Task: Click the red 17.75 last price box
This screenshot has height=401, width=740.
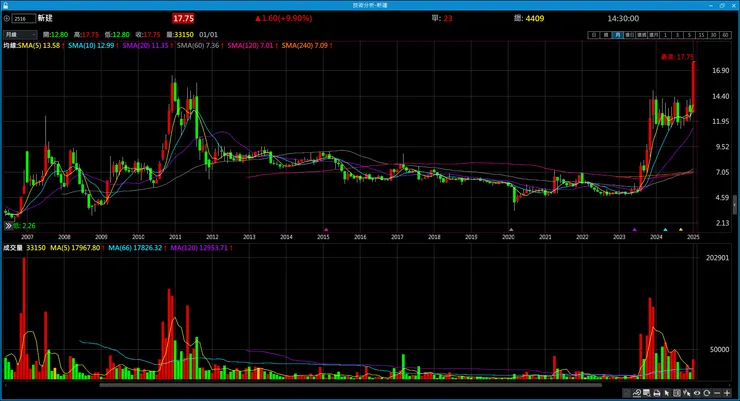Action: (183, 18)
